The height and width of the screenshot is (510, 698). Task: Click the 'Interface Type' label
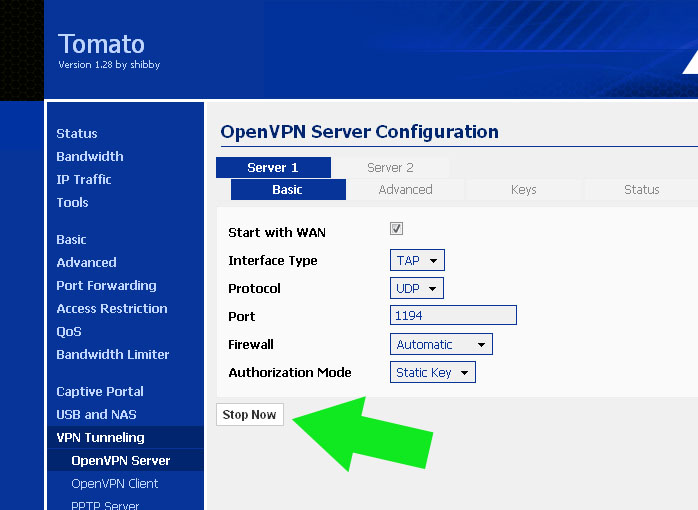pos(273,260)
